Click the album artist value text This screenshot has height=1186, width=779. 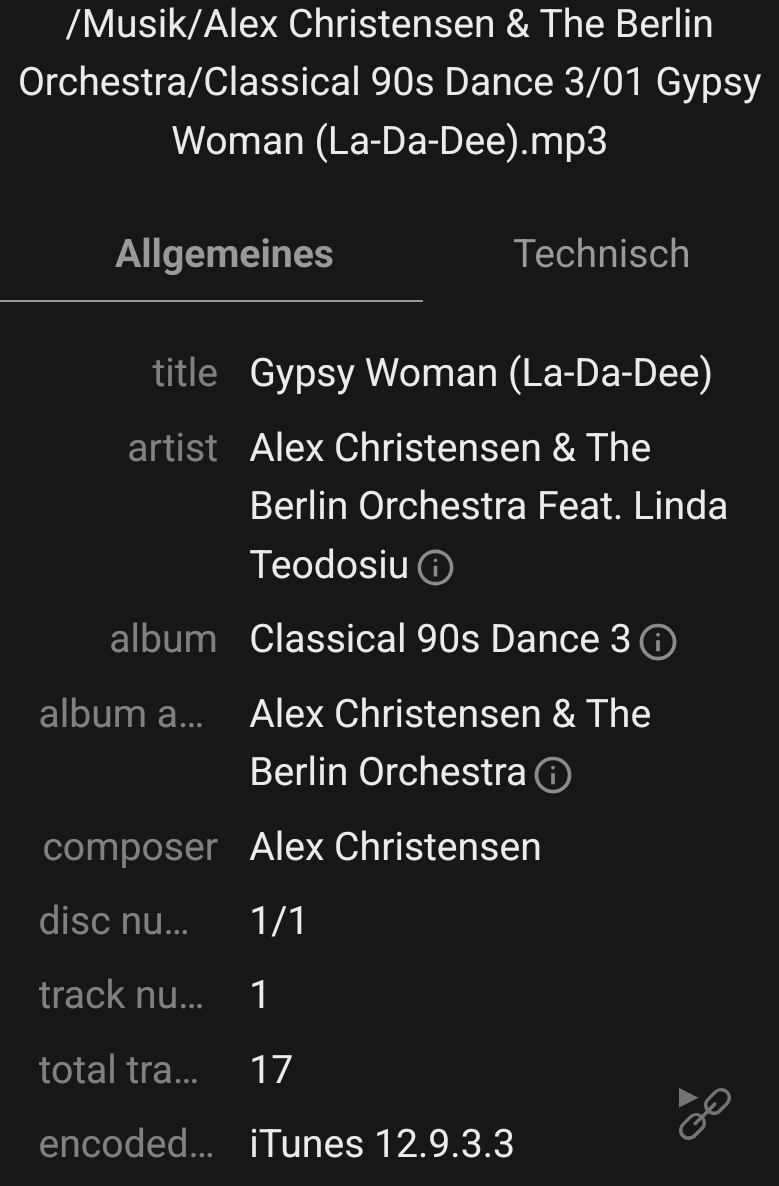pyautogui.click(x=450, y=743)
